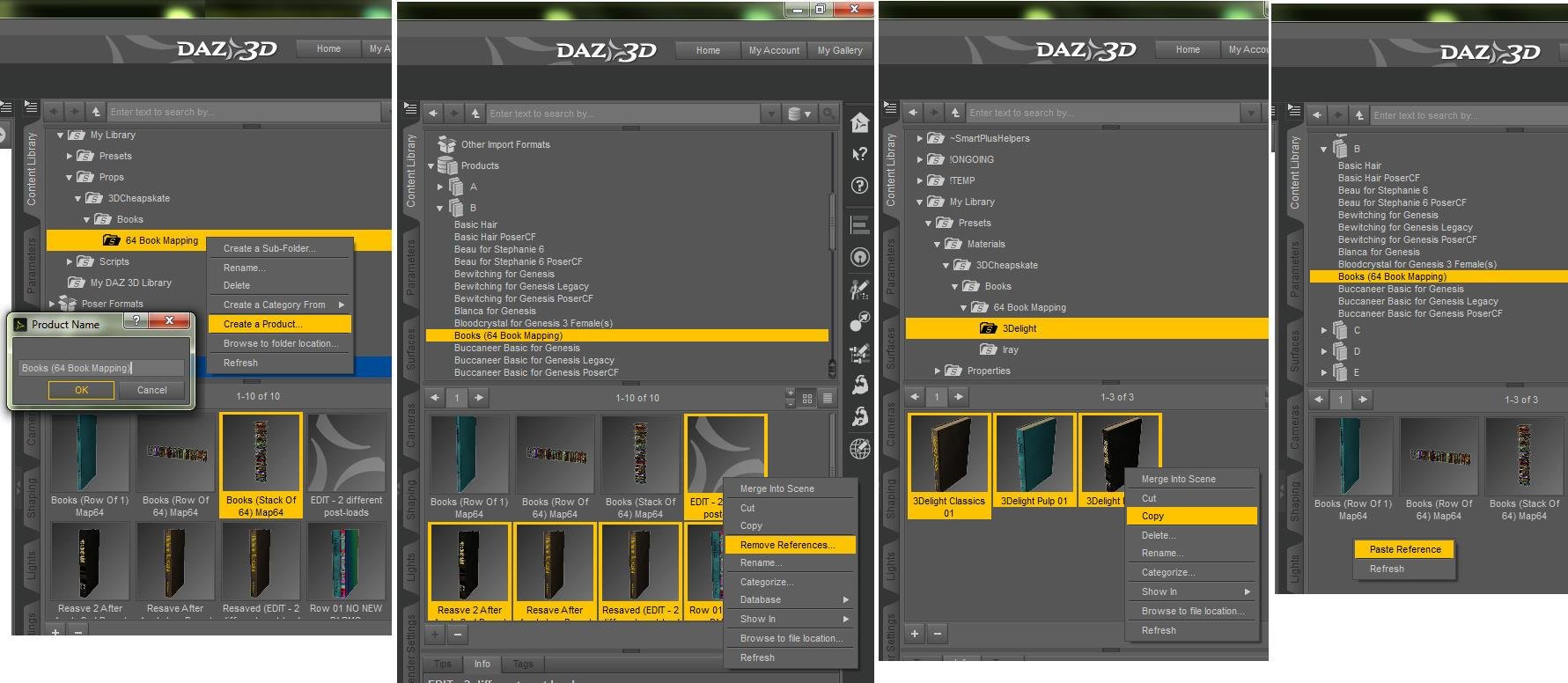Go back with second panel's left arrow
Screen dimensions: 1568x683
click(433, 114)
